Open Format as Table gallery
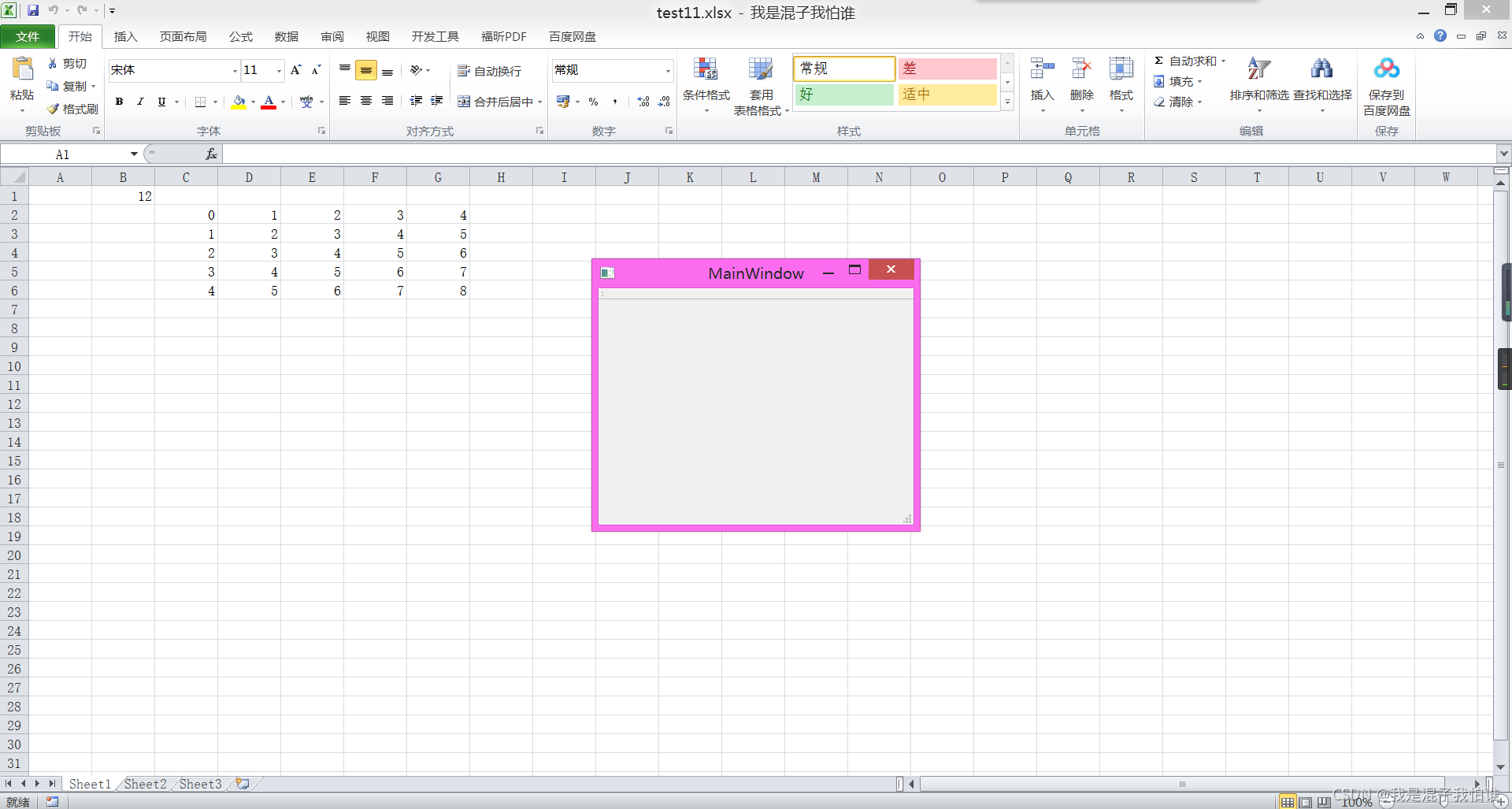Image resolution: width=1512 pixels, height=809 pixels. [x=761, y=86]
